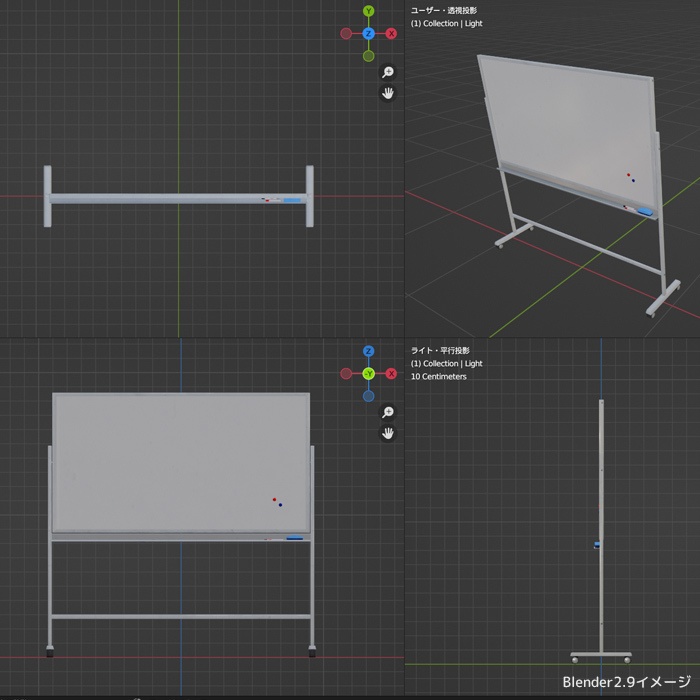Click the blue Z axis in front-view gizmo
700x700 pixels.
click(368, 351)
